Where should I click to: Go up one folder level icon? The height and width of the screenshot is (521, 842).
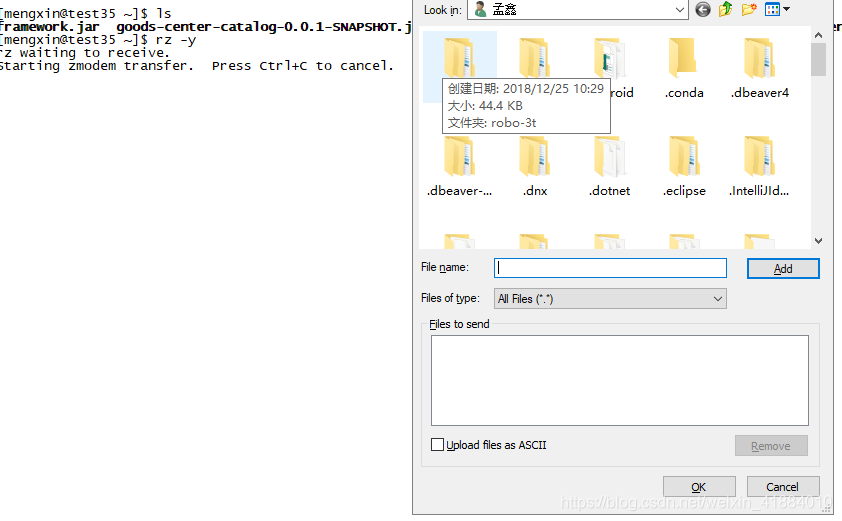(725, 9)
